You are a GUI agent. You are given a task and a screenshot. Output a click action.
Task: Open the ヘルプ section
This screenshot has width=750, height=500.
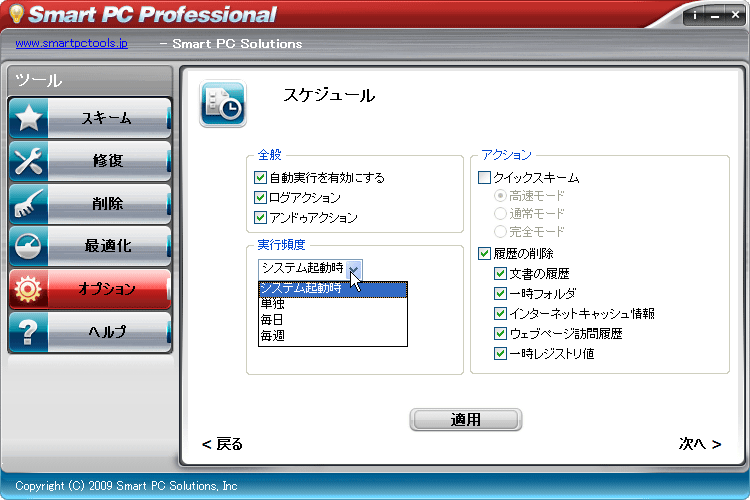pos(90,332)
